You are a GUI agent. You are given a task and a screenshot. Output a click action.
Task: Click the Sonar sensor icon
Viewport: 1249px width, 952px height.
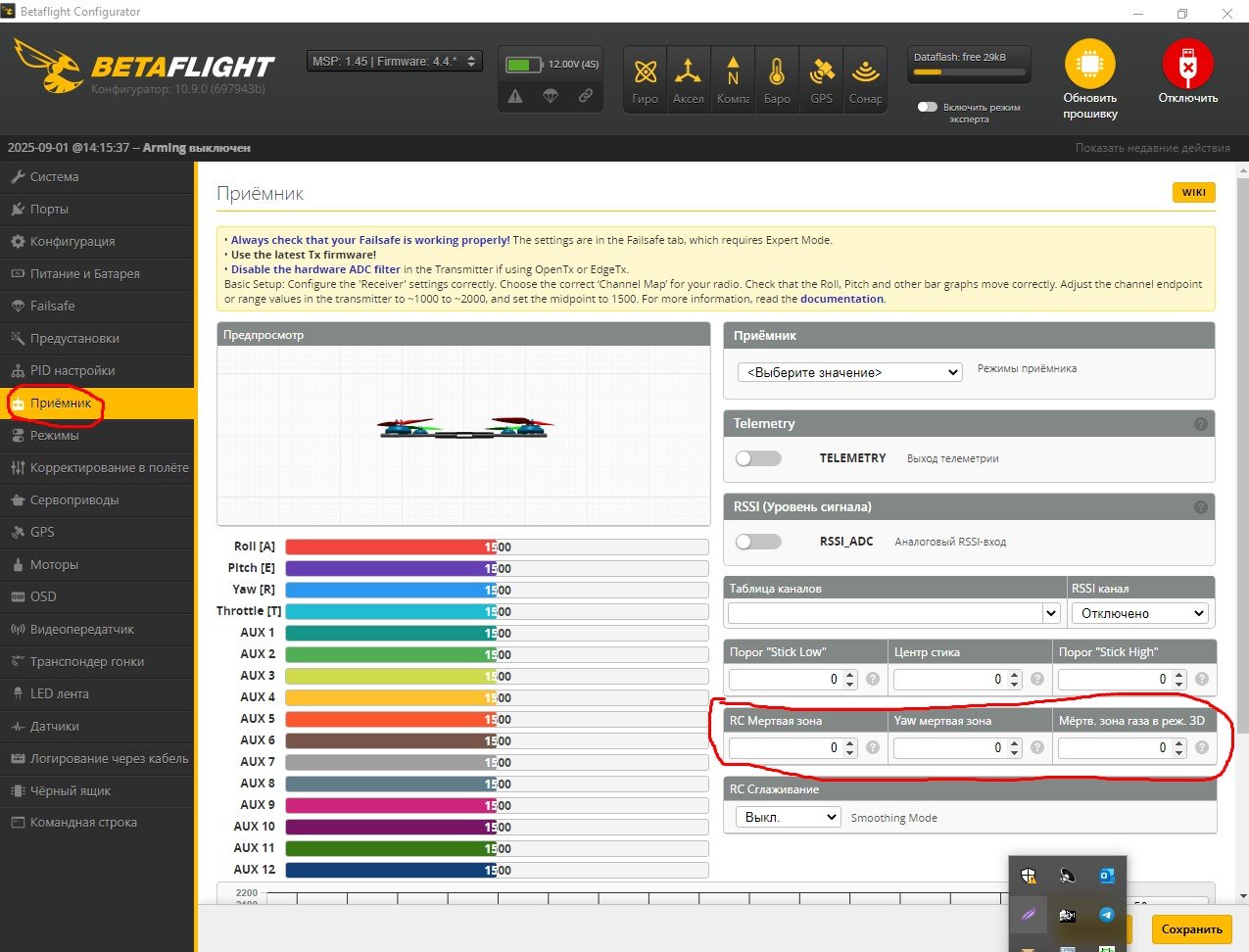coord(865,71)
